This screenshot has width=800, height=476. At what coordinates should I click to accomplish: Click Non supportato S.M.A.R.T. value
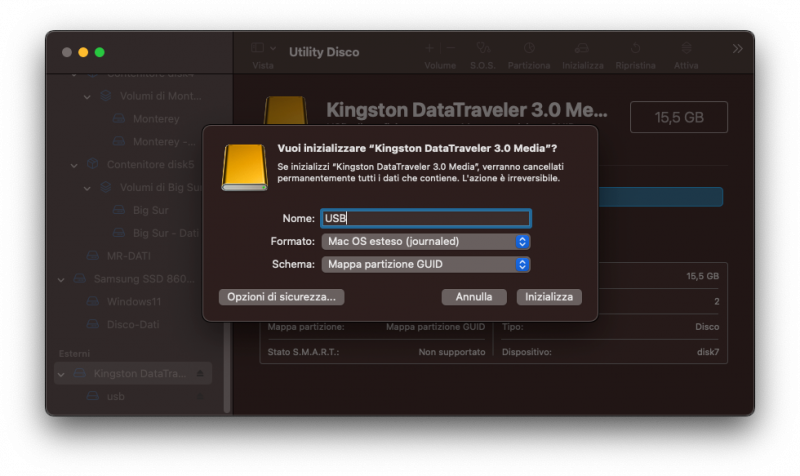452,352
